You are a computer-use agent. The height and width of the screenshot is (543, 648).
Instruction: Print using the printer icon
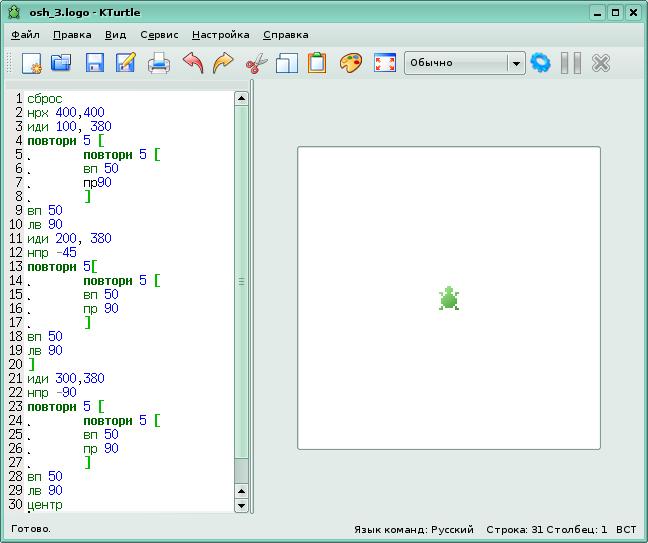point(159,63)
